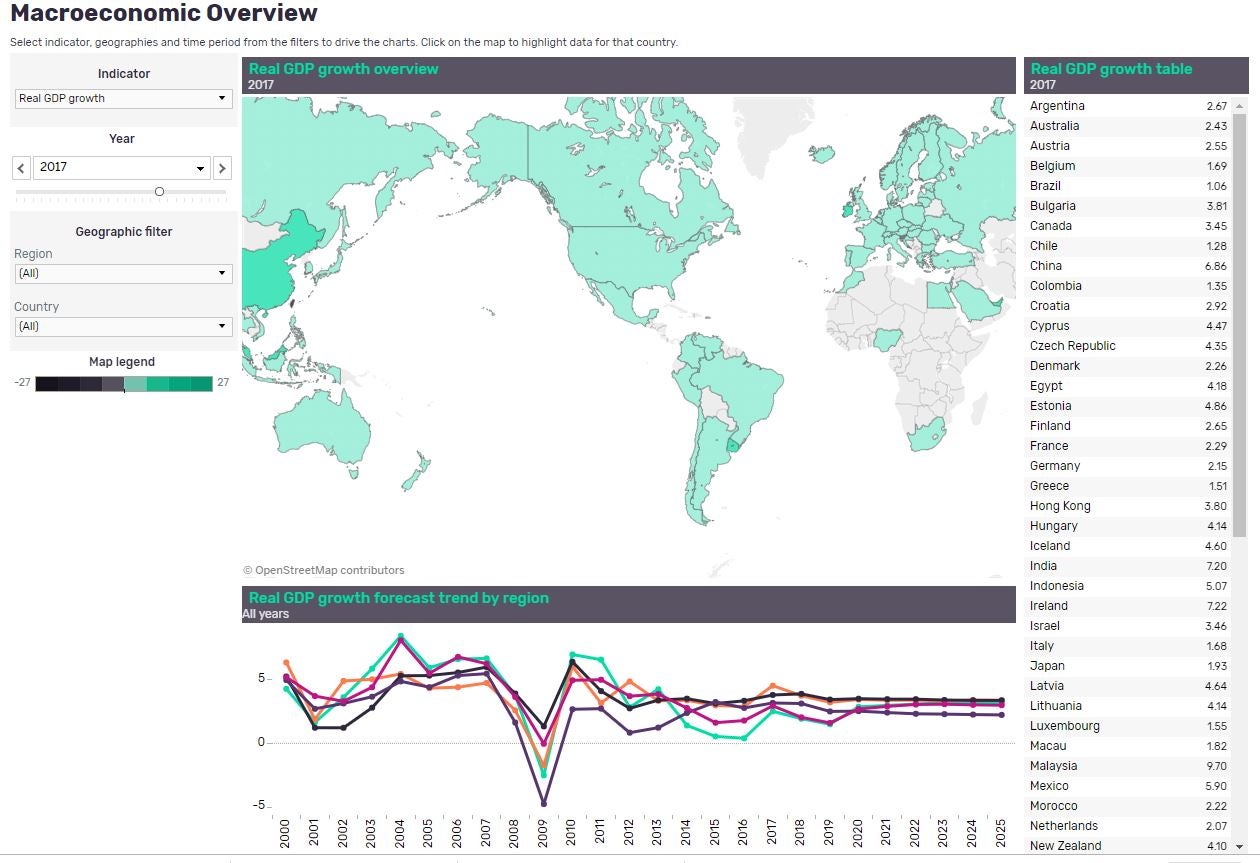
Task: Click the Latvia row in the table
Action: pyautogui.click(x=1128, y=686)
